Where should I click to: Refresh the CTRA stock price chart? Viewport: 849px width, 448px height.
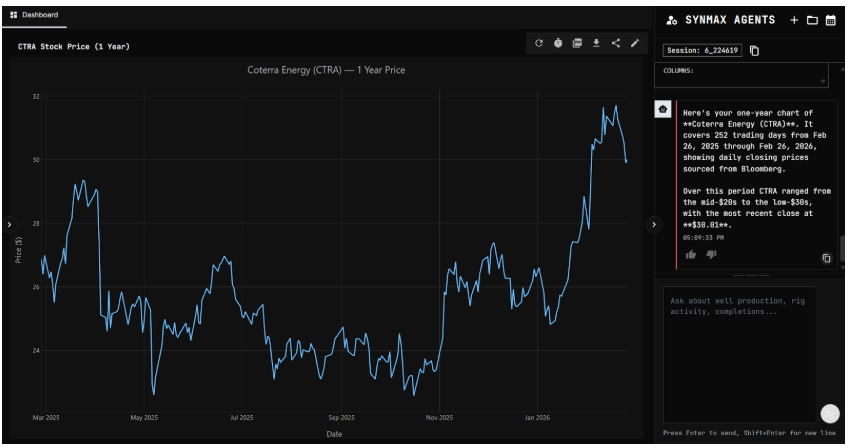539,43
